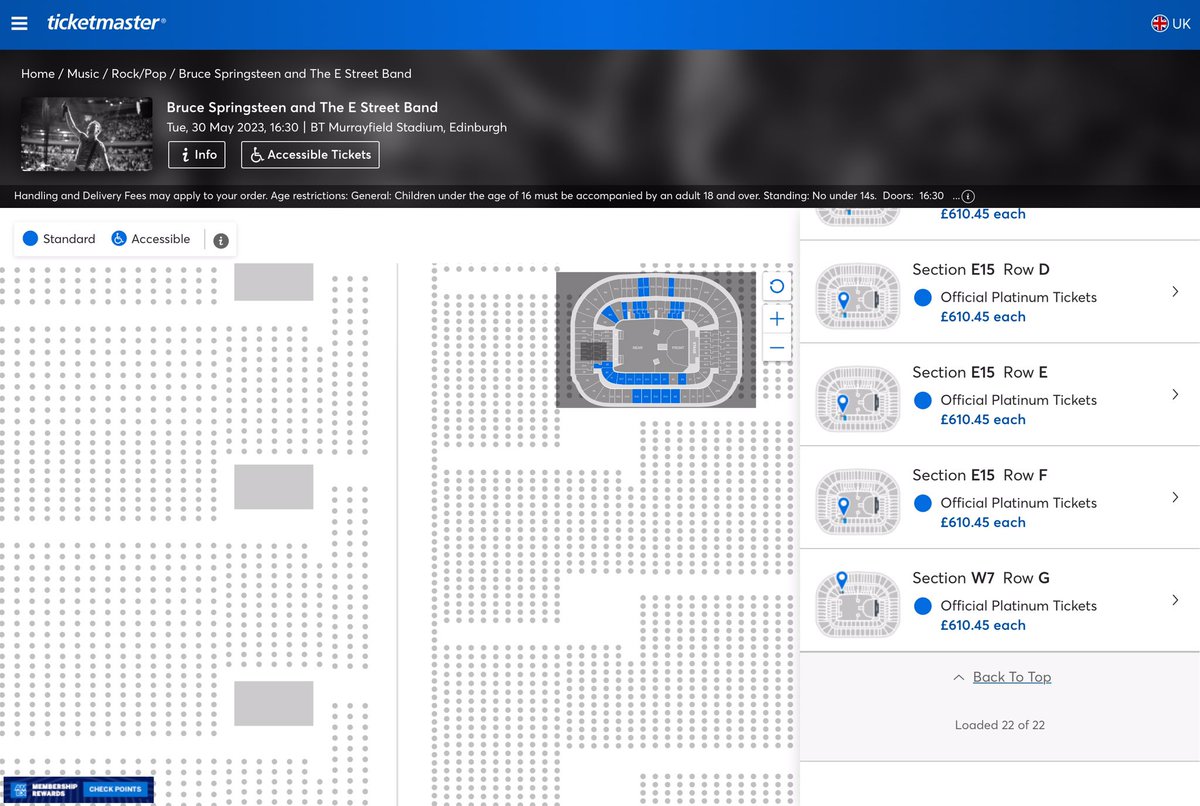The image size is (1200, 806).
Task: Toggle Accessible ticket type filter
Action: [150, 239]
